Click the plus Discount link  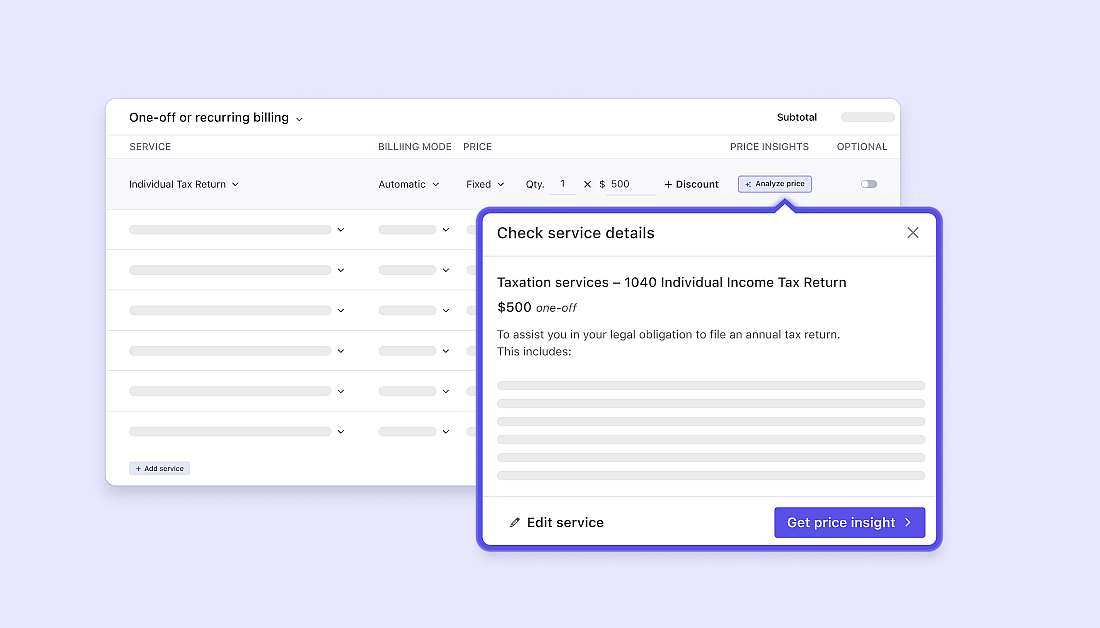coord(691,184)
